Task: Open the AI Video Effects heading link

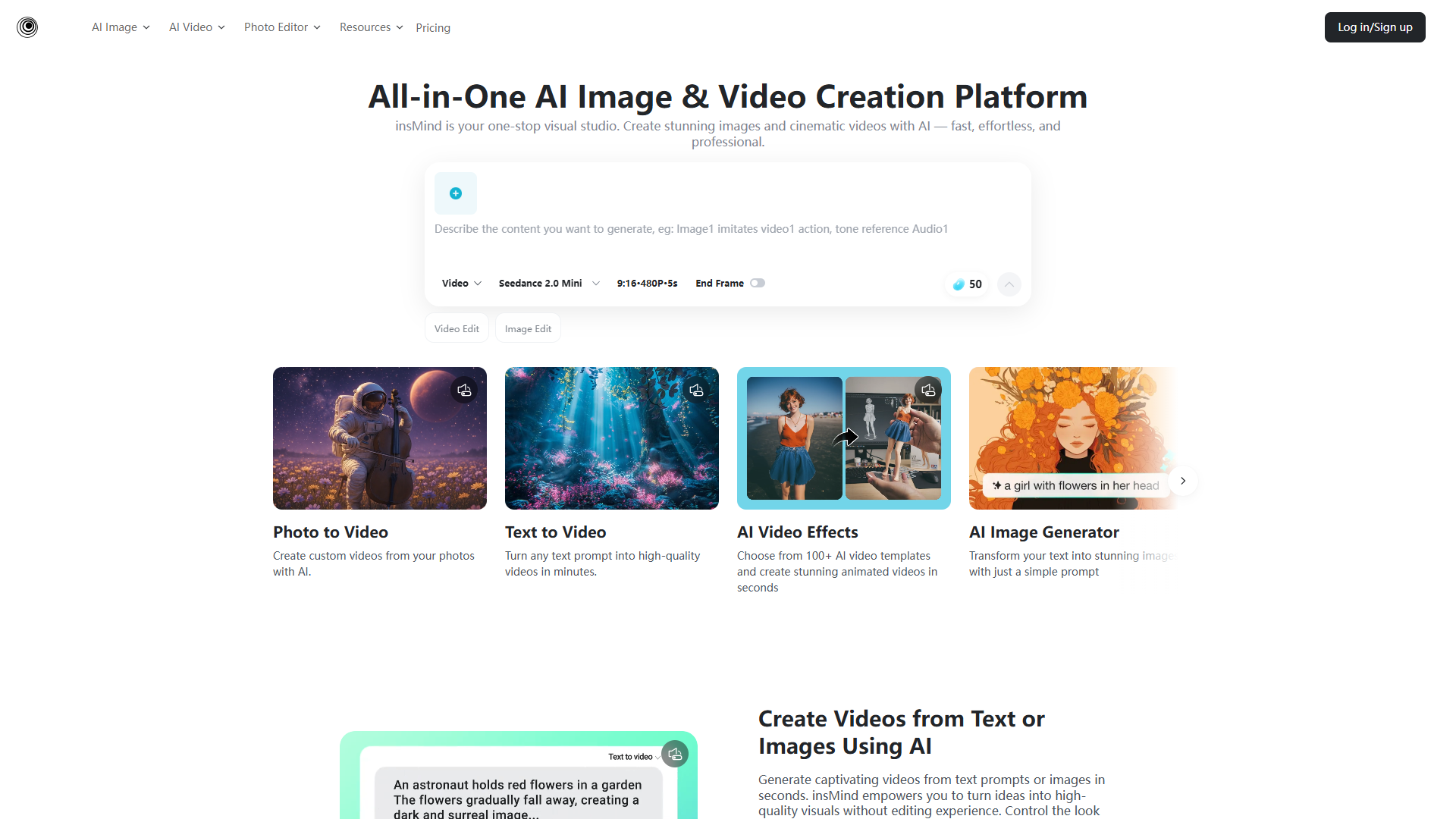Action: (x=798, y=532)
